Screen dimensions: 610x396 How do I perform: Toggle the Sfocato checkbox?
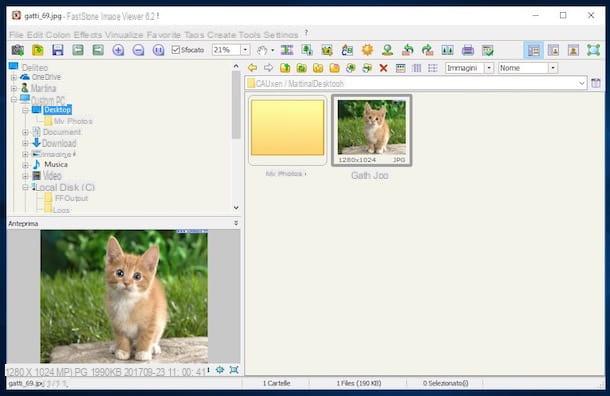[175, 50]
